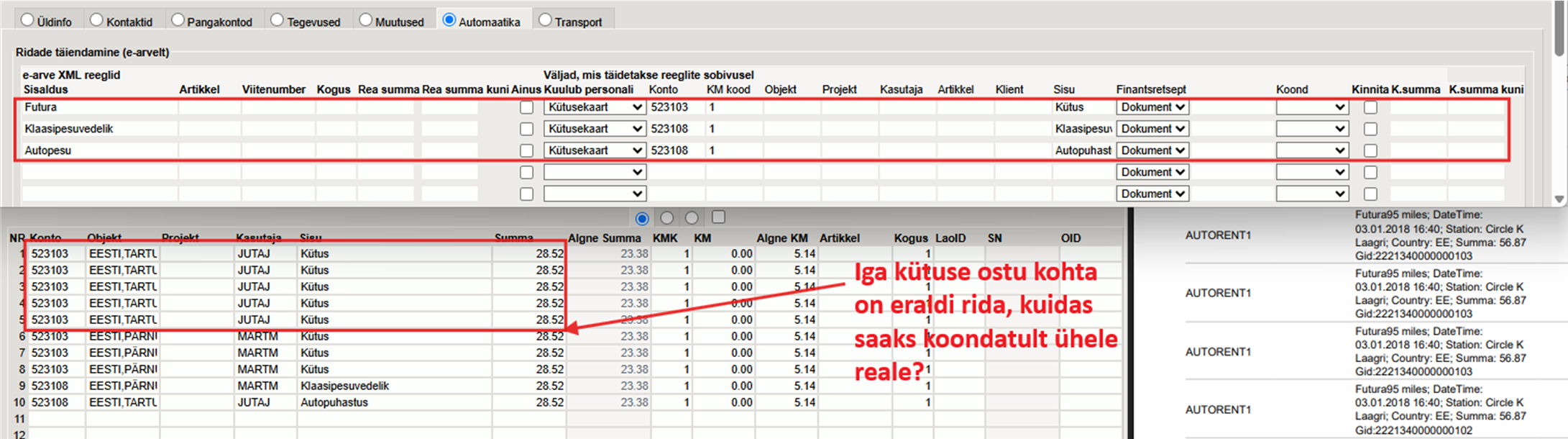Expand the Finantsretsept dropdown for Klaasipesuvedelik

tap(1152, 129)
